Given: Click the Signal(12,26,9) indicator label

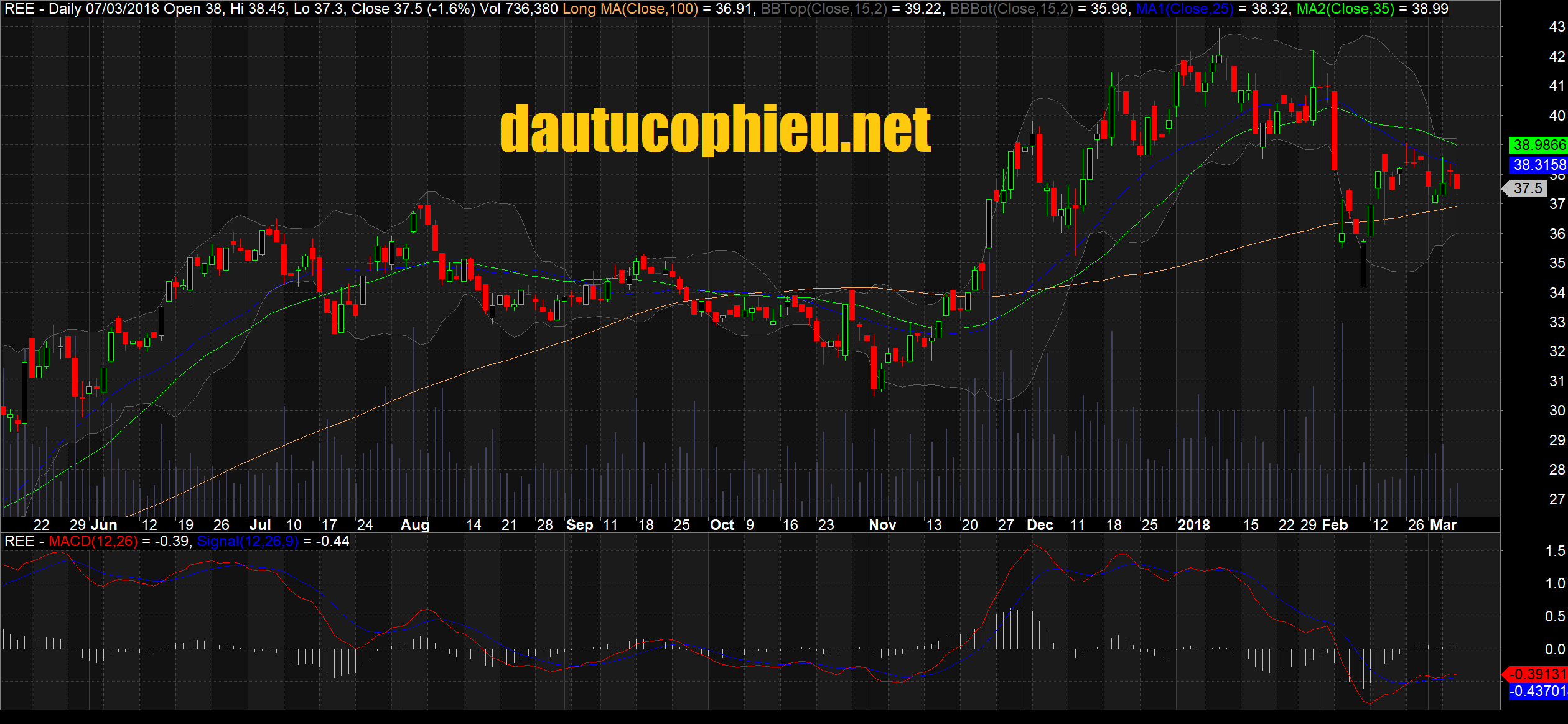Looking at the screenshot, I should (248, 541).
